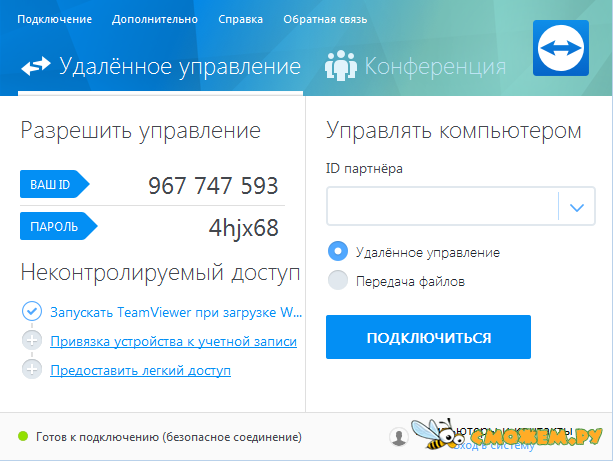Click the Готов к подключению status text

(169, 437)
